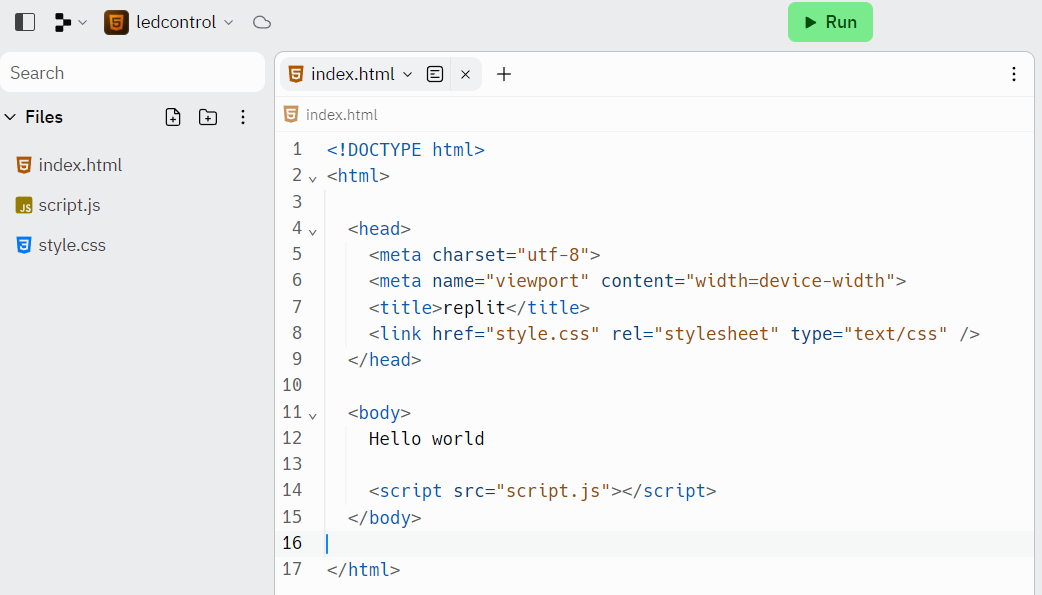Image resolution: width=1042 pixels, height=595 pixels.
Task: Run the project with the Run button
Action: click(x=830, y=22)
